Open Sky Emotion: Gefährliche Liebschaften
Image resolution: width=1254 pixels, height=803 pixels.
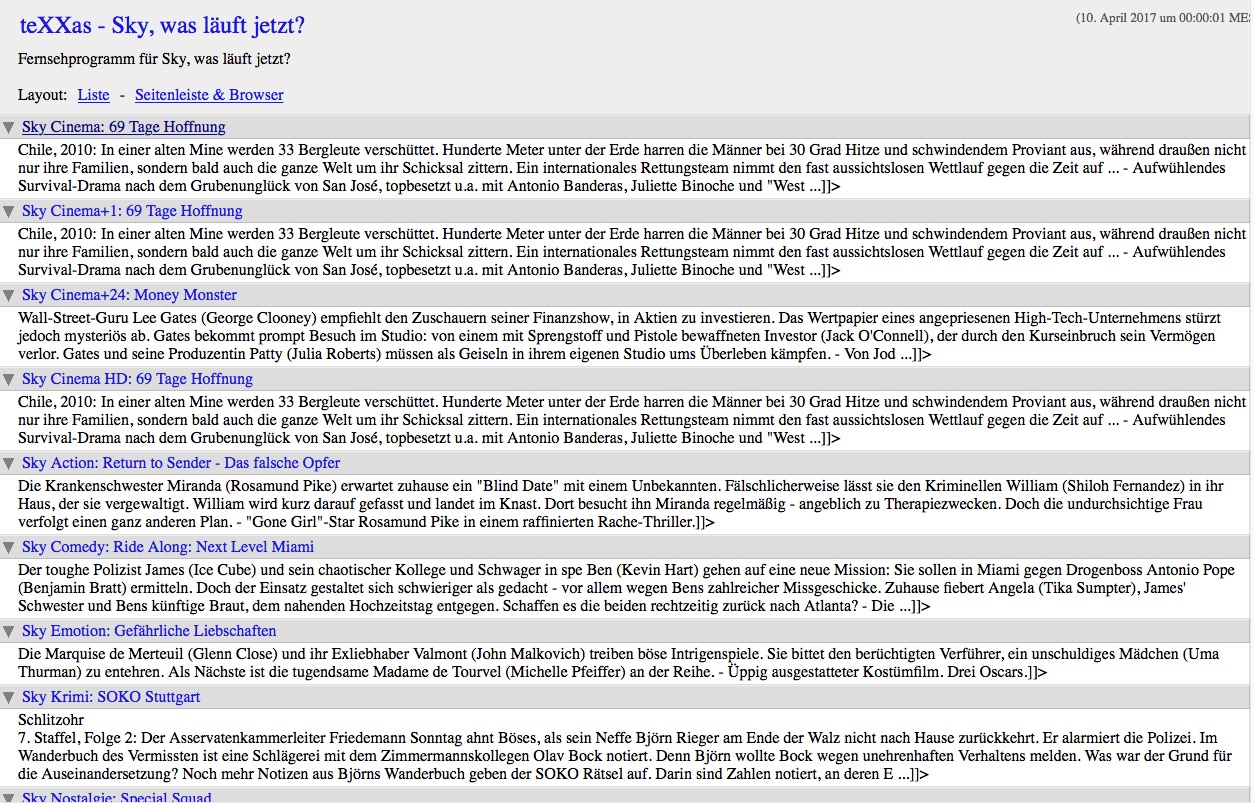coord(149,631)
